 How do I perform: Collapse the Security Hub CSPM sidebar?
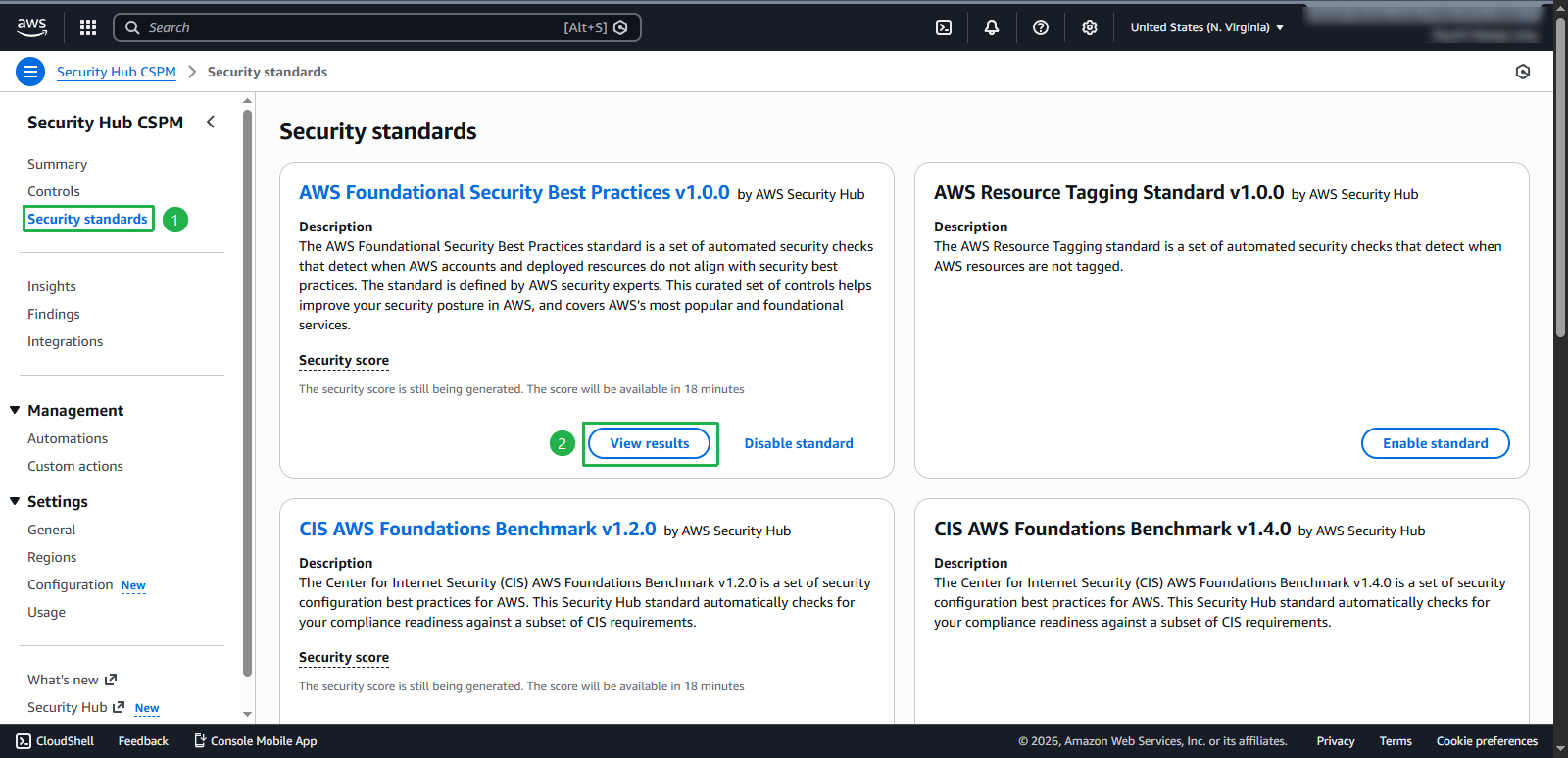211,122
